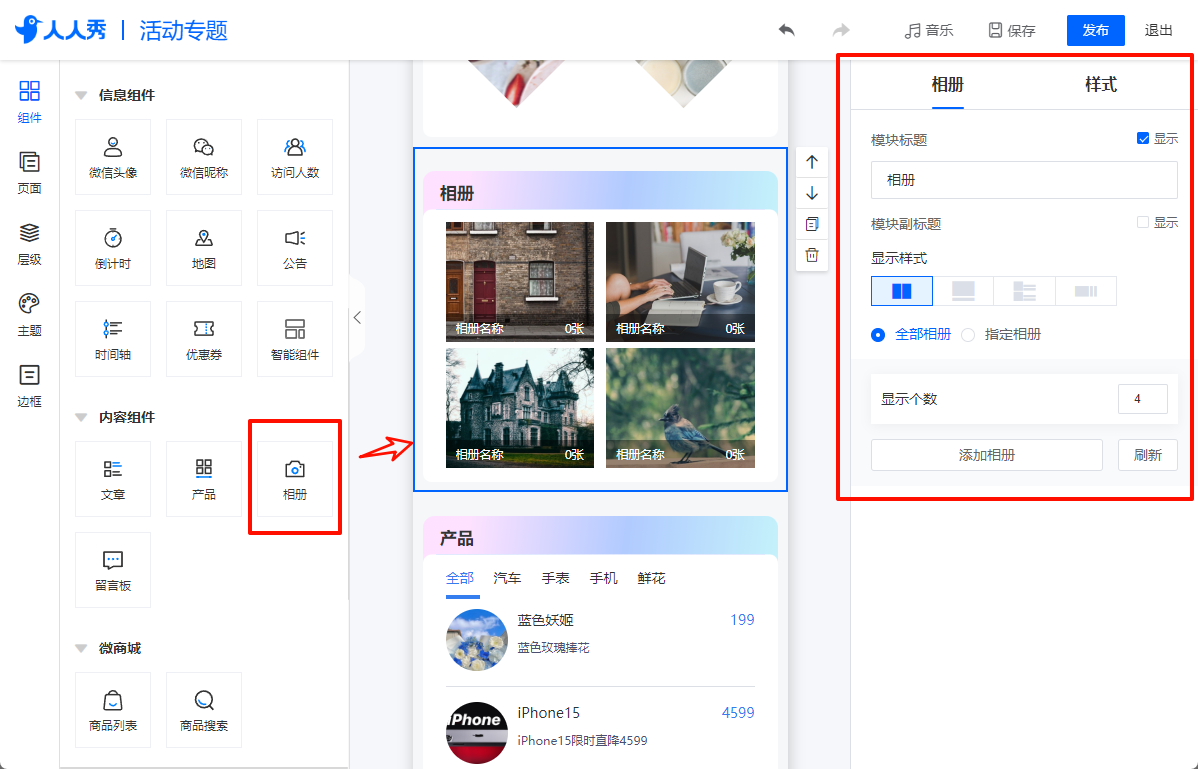Add the 时间轴 timeline component

(113, 338)
